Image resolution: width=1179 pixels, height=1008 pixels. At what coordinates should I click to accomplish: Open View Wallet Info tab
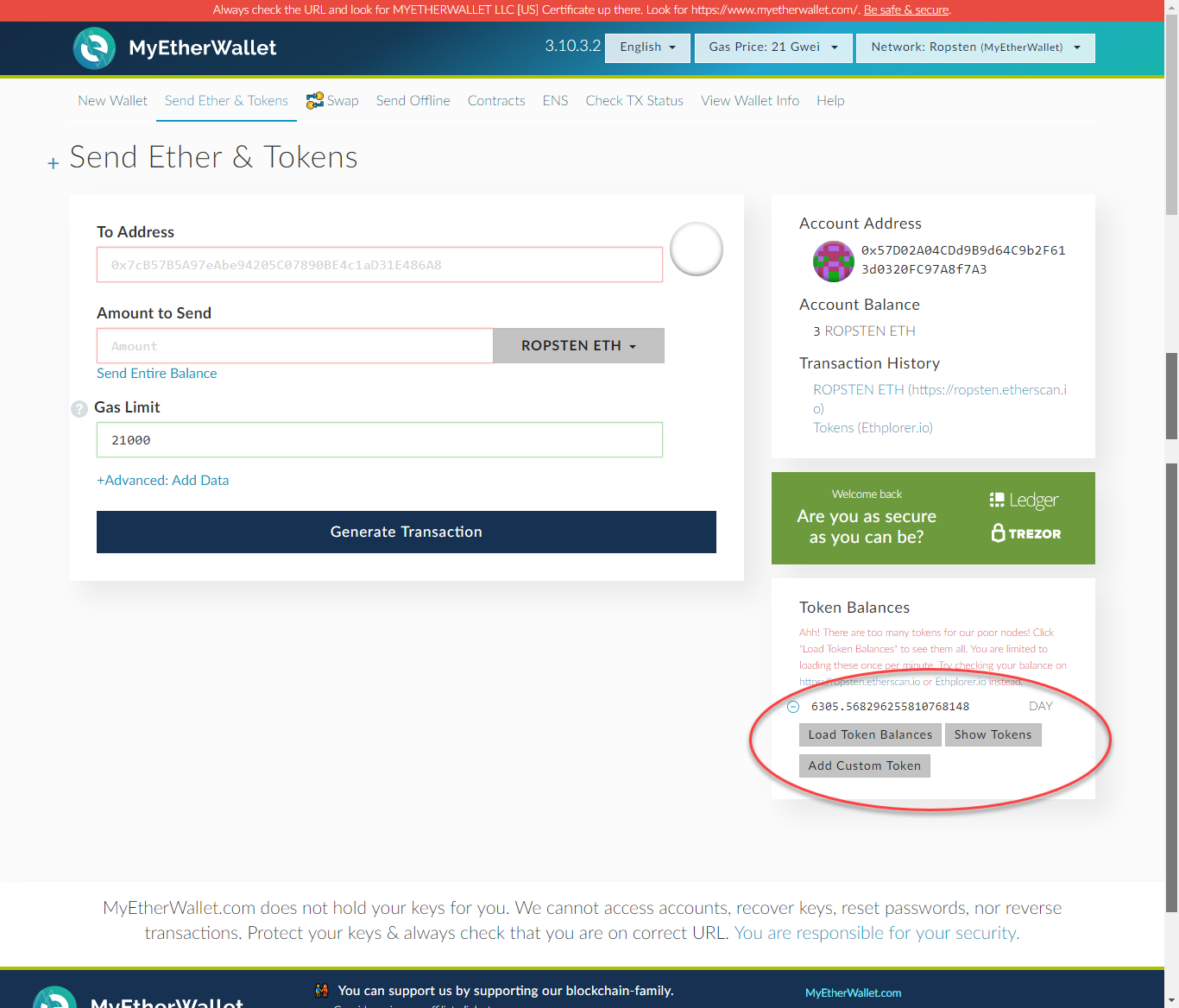click(x=750, y=101)
